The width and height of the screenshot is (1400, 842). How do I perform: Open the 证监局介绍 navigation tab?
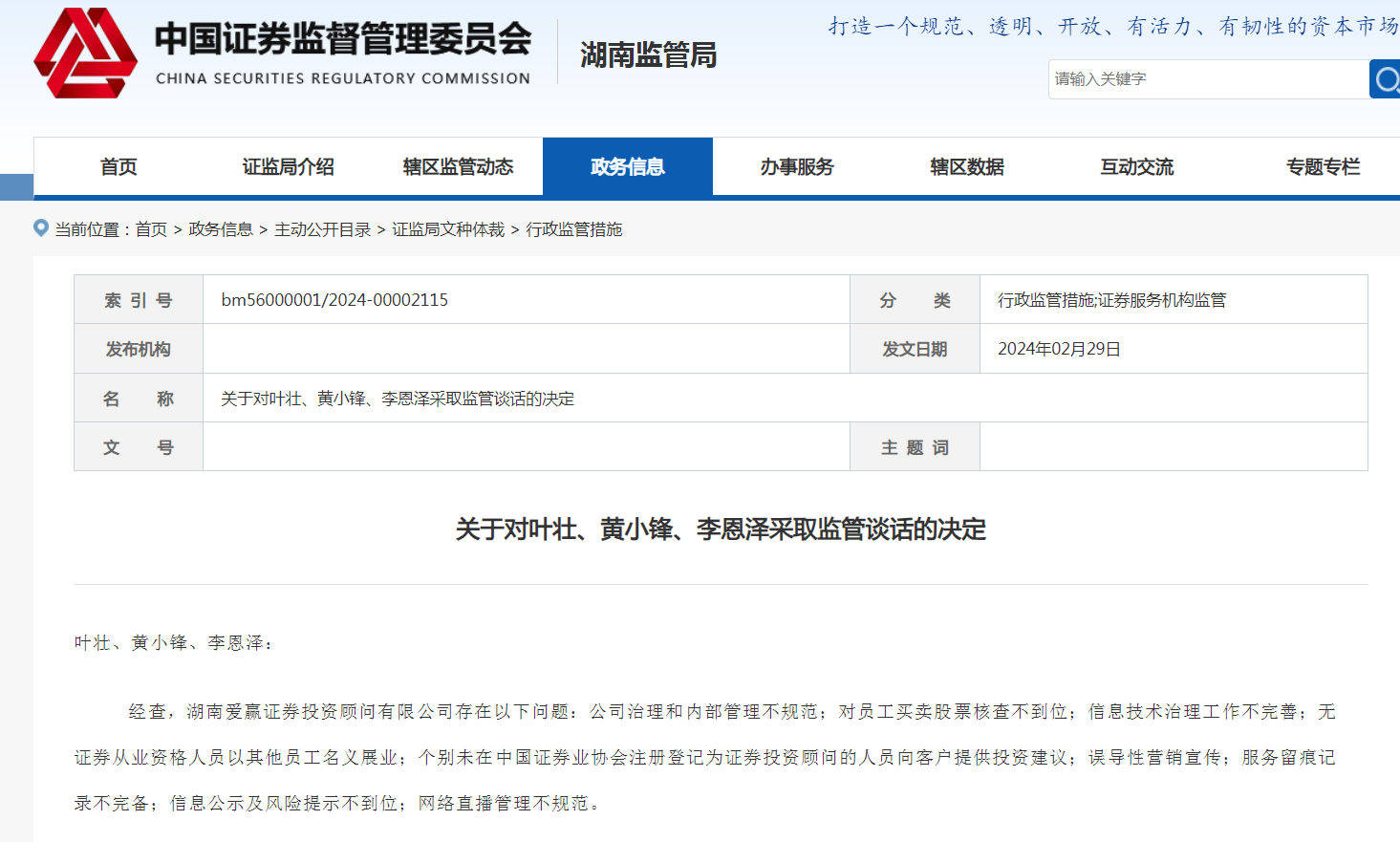pyautogui.click(x=288, y=167)
